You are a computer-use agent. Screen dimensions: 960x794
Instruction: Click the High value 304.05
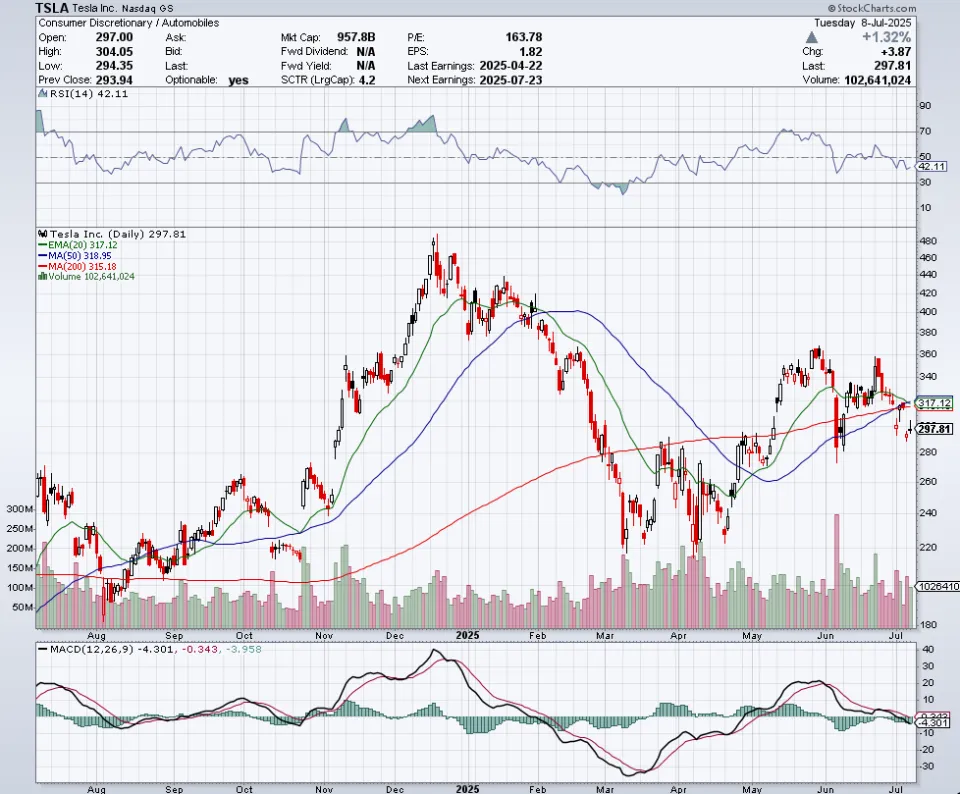[114, 51]
